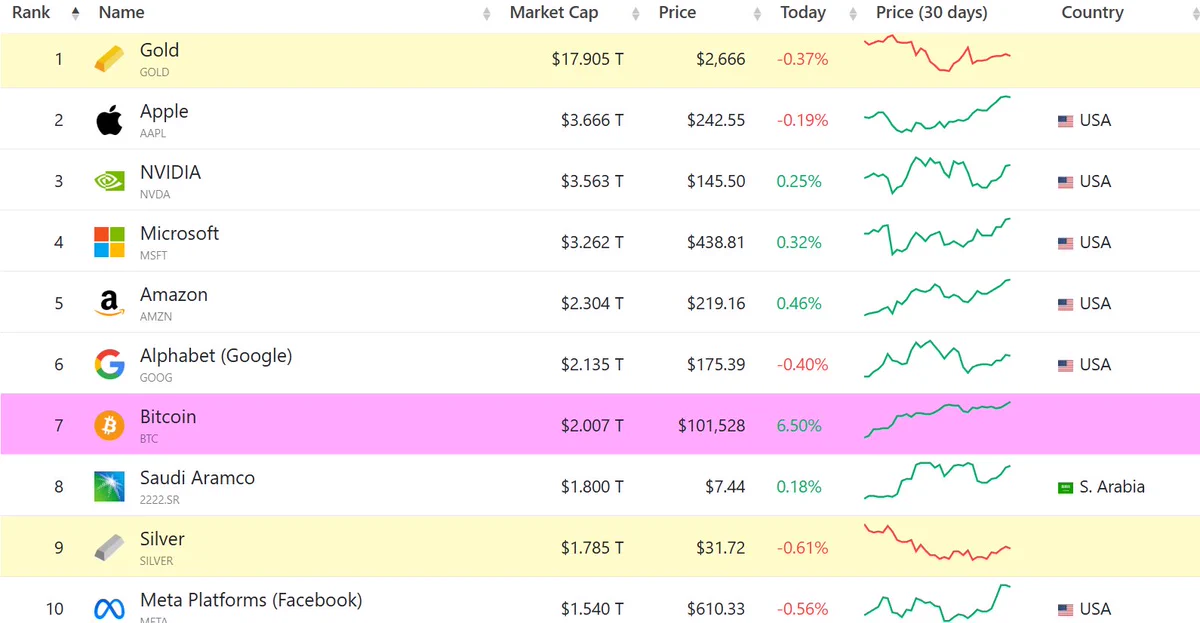Open the Apple company link

tap(164, 111)
